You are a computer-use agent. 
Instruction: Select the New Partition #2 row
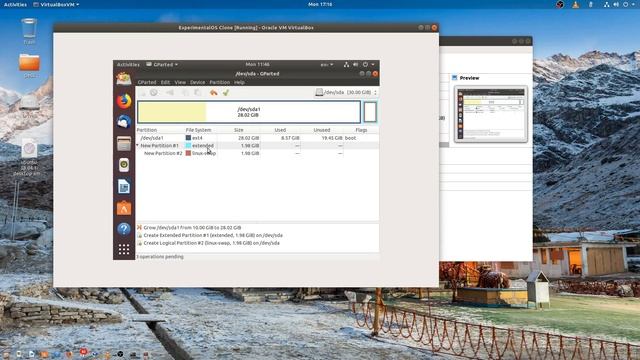click(257, 153)
